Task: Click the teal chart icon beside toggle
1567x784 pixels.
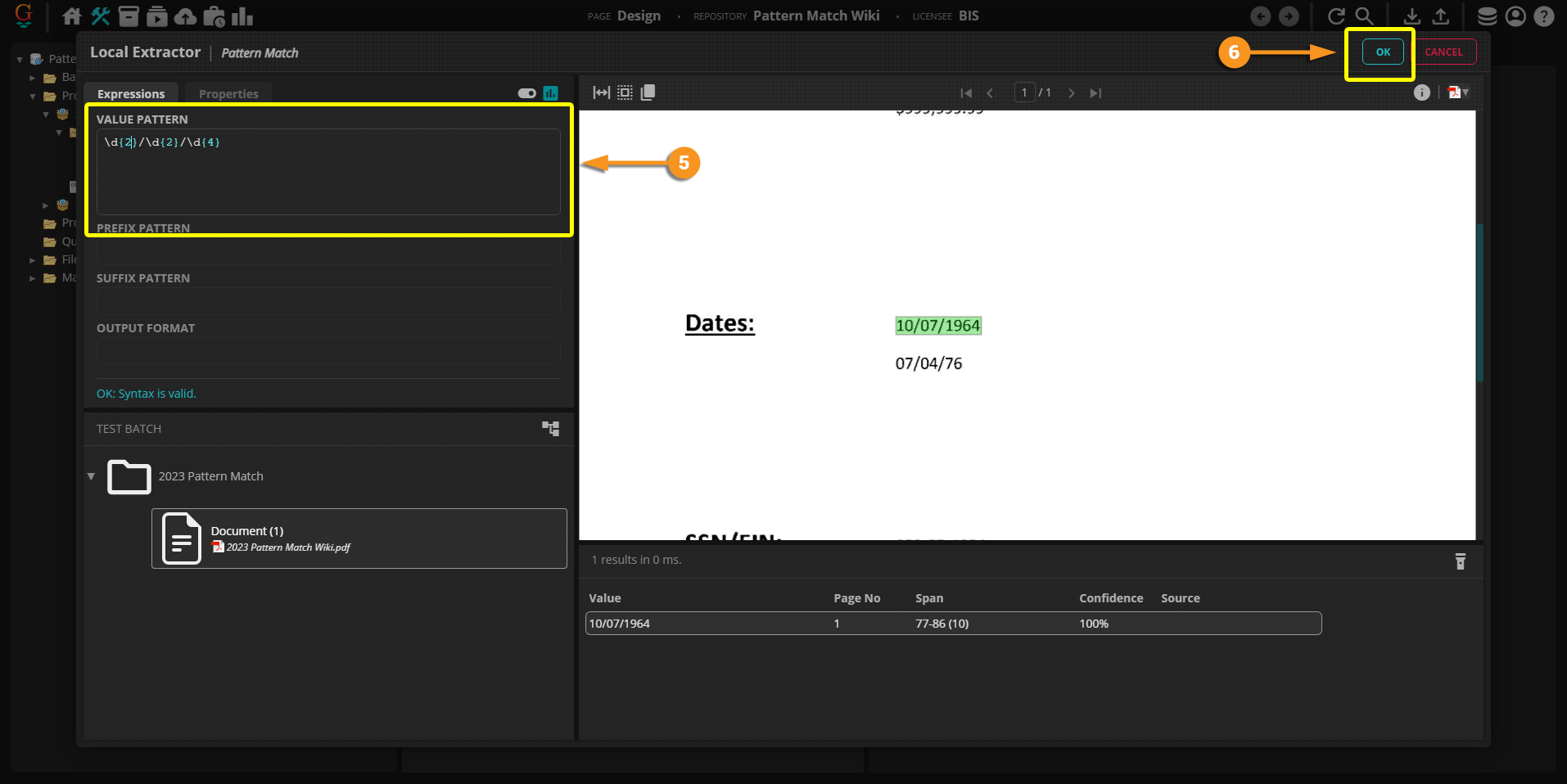Action: tap(551, 93)
